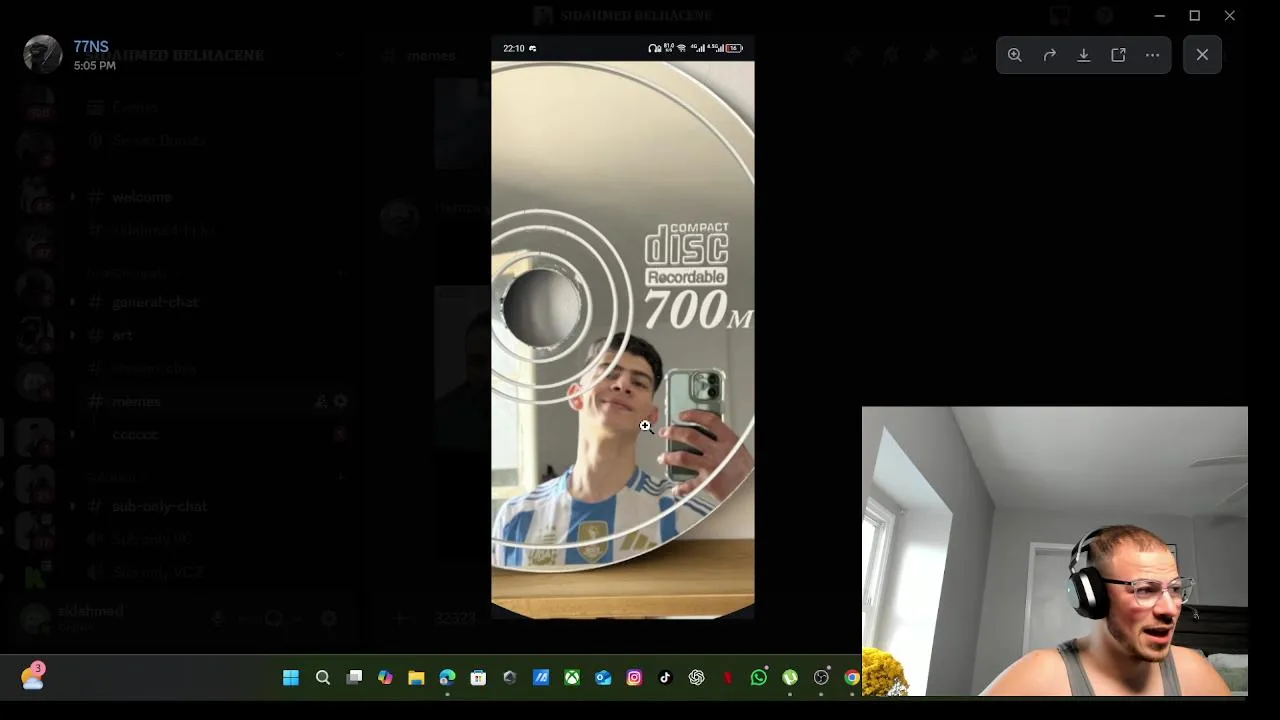Minimize the Discord window
The width and height of the screenshot is (1280, 720).
point(1159,16)
